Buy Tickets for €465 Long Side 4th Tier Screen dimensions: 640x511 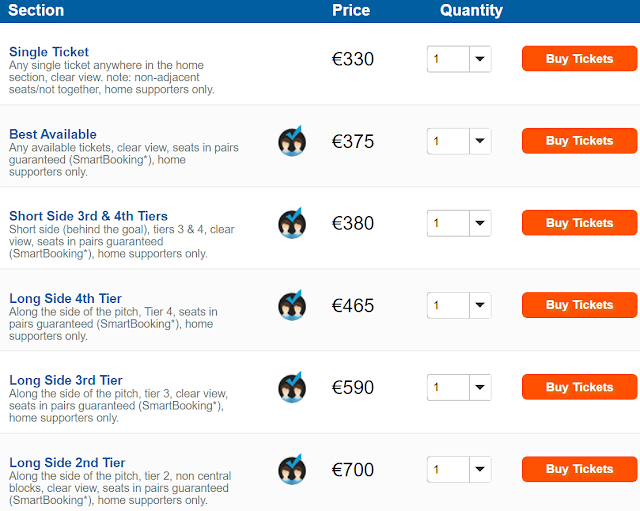(579, 305)
